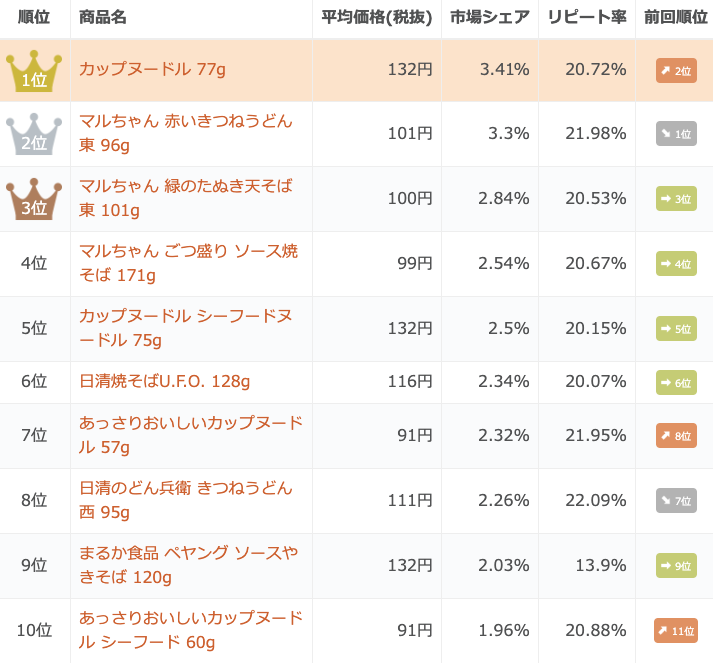Open まるか食品 ペヤング ソースやきそば link
This screenshot has height=663, width=713.
tap(188, 565)
